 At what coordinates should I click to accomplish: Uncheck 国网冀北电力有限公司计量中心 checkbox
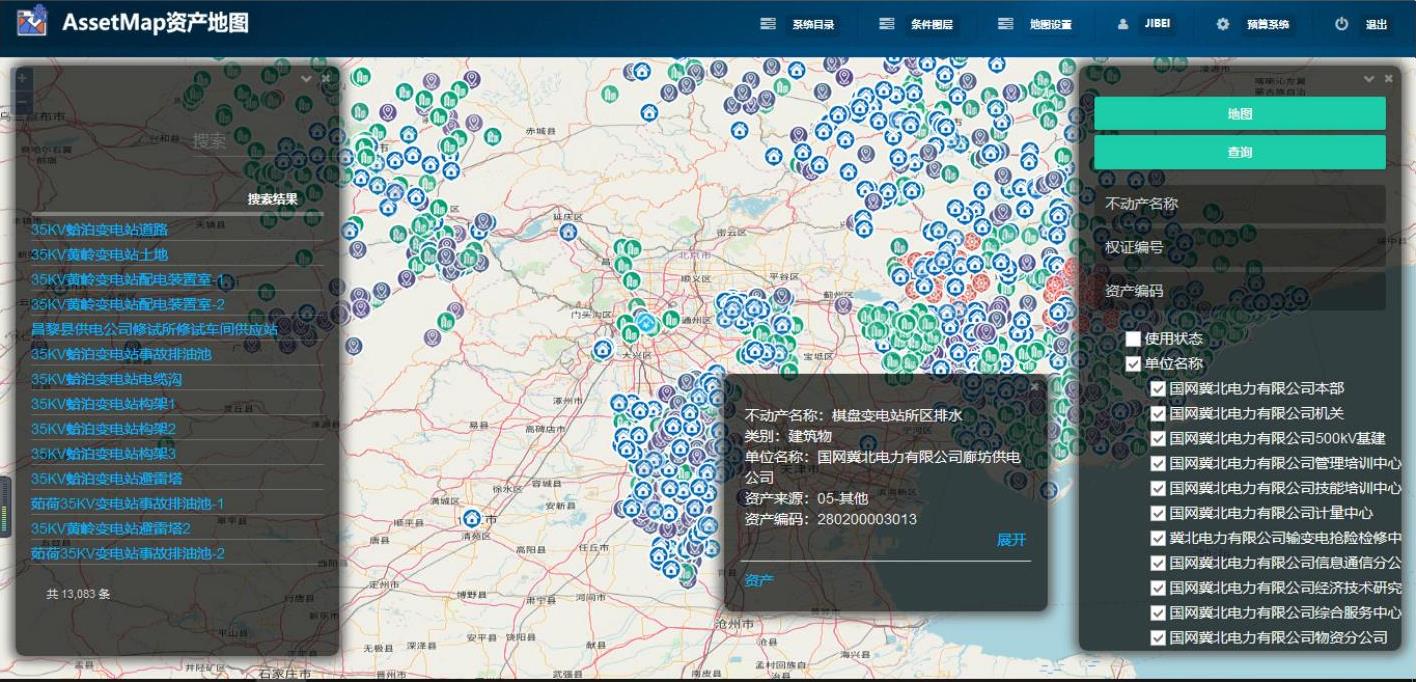coord(1158,513)
